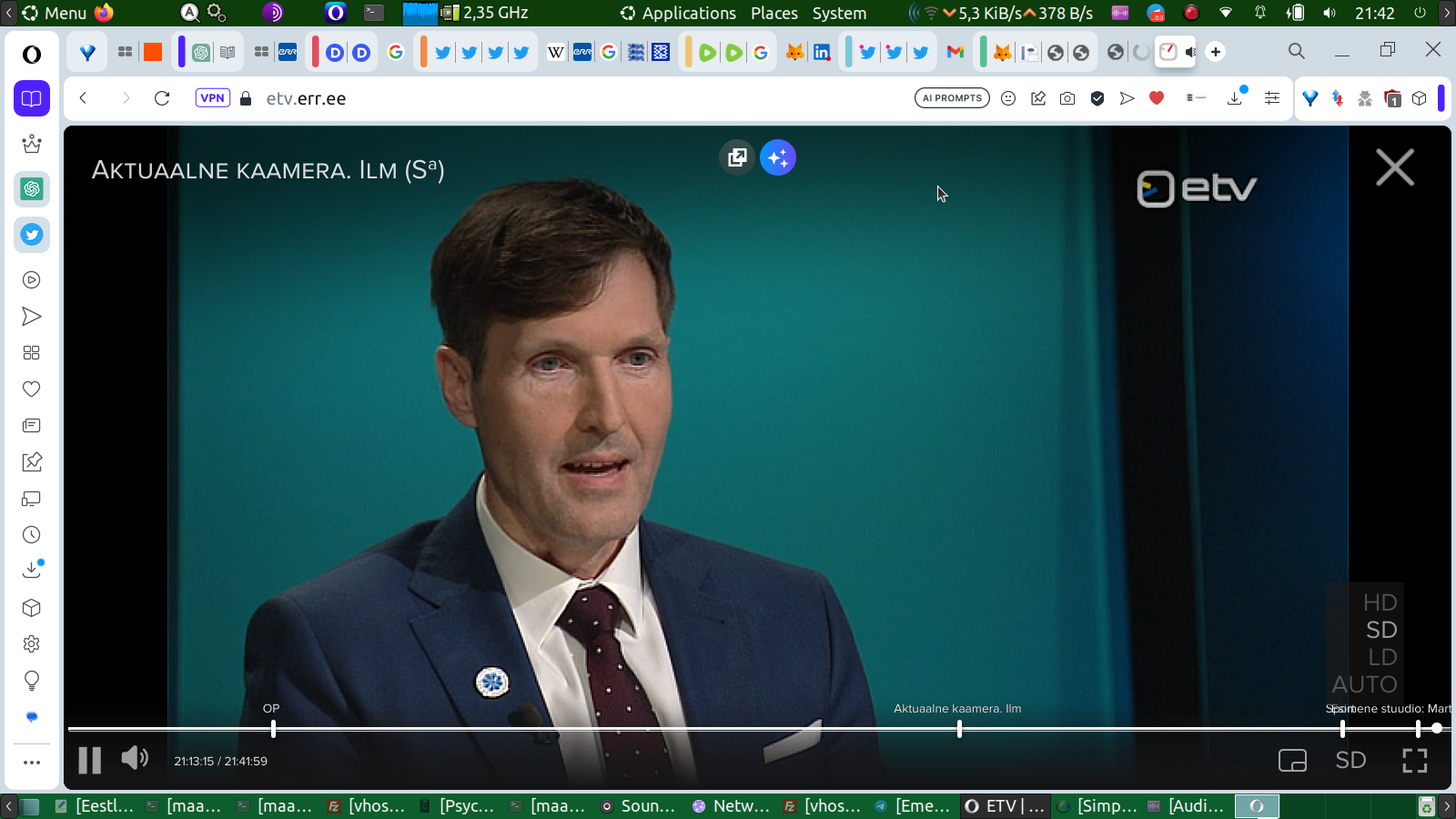Image resolution: width=1456 pixels, height=819 pixels.
Task: Open Opera sidebar settings gear
Action: 32,644
